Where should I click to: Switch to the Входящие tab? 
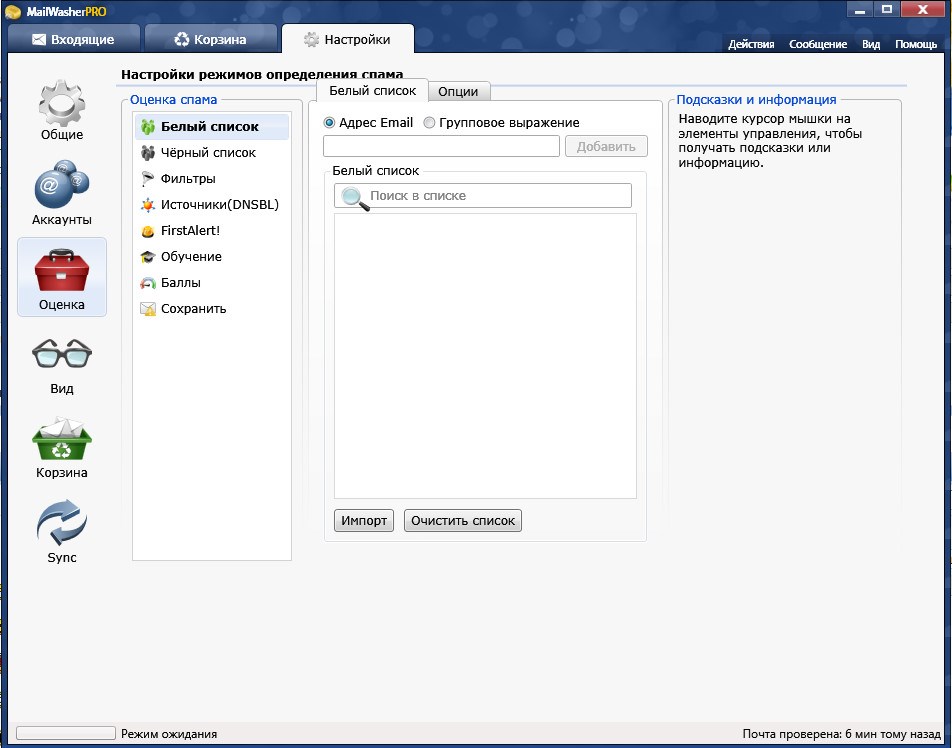[73, 39]
